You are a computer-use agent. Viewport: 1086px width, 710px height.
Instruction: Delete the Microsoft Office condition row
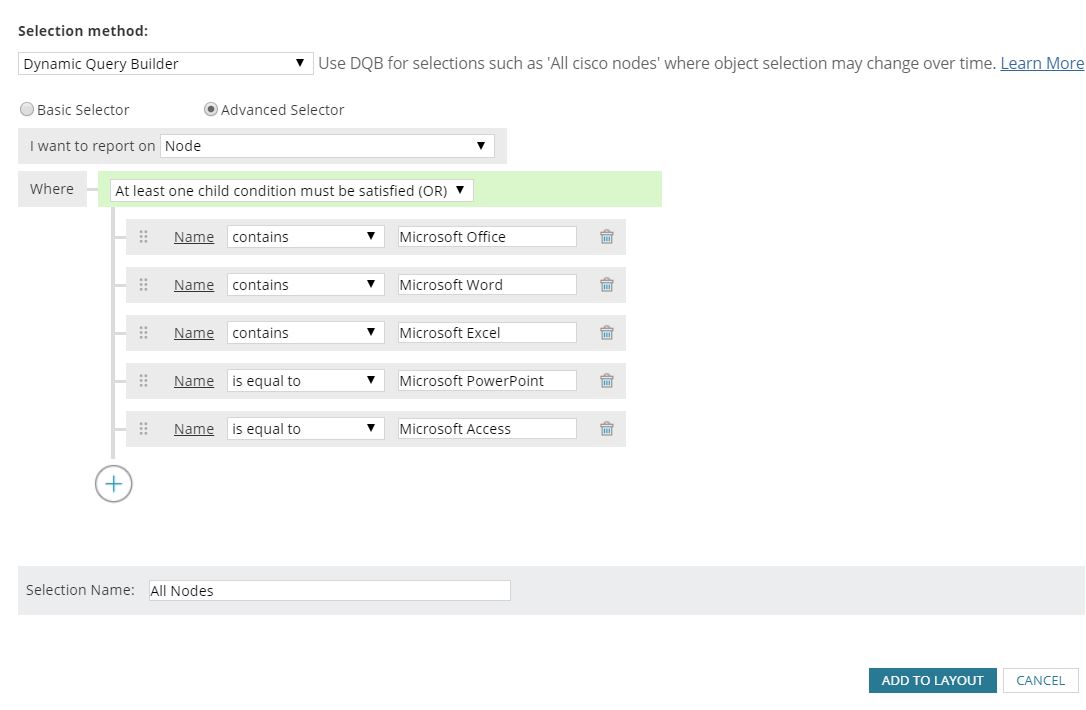pyautogui.click(x=606, y=237)
